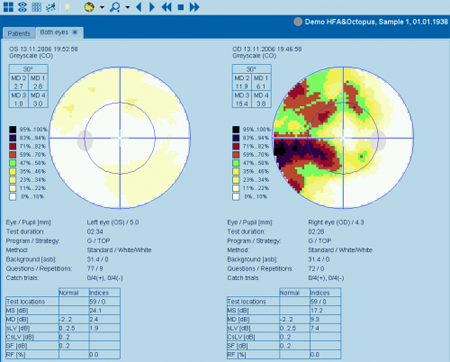Click the OD quadrant MD 2 value 11.9

[242, 86]
